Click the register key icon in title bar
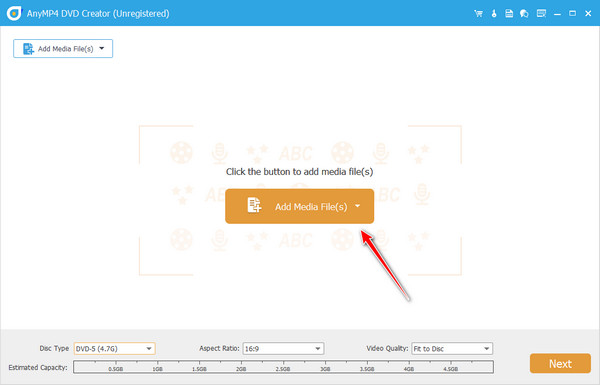 point(494,14)
